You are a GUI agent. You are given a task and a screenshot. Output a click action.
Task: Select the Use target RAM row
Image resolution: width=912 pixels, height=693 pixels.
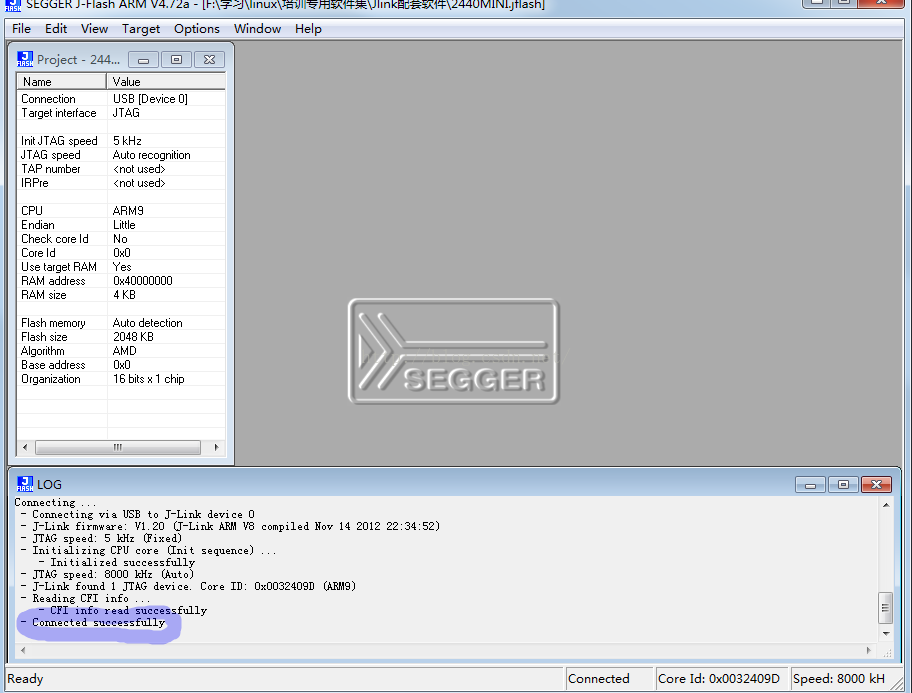[x=121, y=266]
